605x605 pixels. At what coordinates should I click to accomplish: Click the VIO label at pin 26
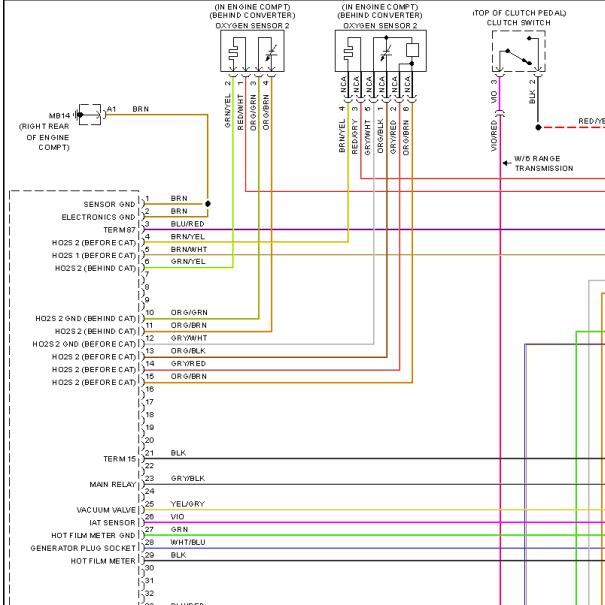[x=177, y=517]
